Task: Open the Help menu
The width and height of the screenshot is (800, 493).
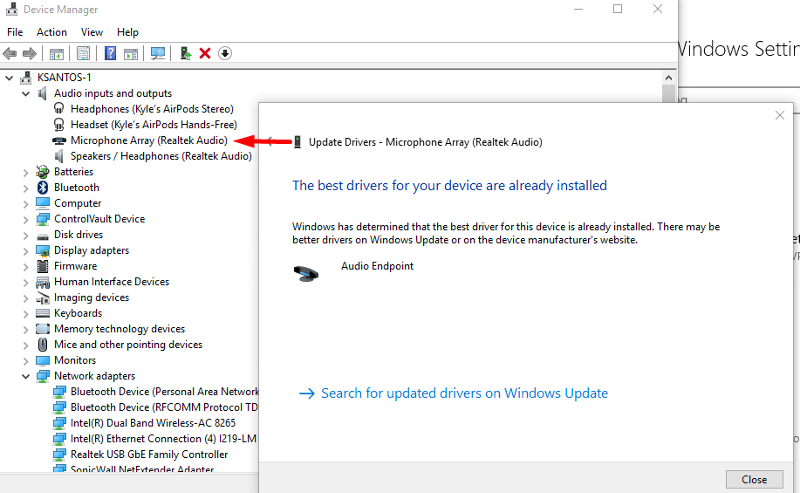Action: click(128, 32)
